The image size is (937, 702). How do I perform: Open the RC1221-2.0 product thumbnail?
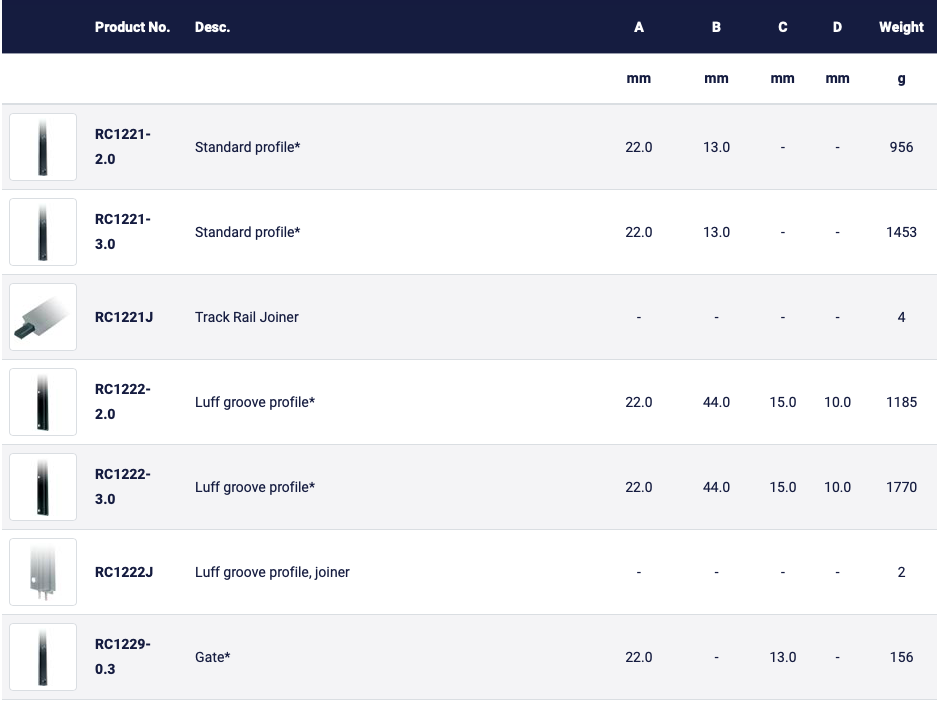tap(43, 147)
